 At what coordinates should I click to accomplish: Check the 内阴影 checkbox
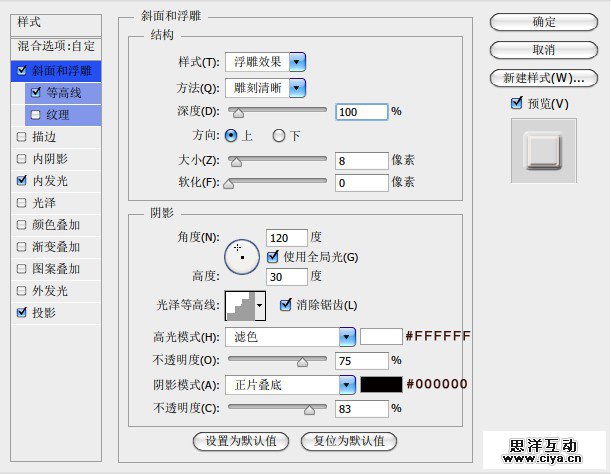tap(22, 159)
